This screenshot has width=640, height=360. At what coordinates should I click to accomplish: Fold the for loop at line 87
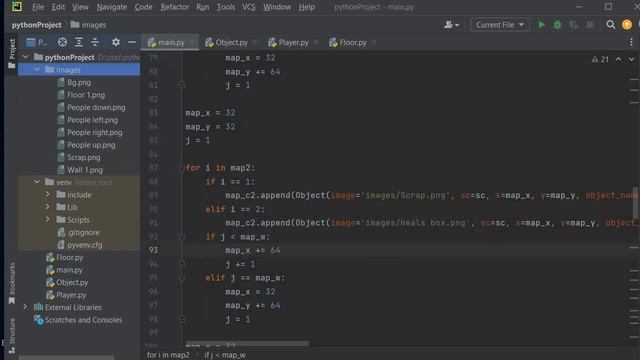tap(182, 168)
